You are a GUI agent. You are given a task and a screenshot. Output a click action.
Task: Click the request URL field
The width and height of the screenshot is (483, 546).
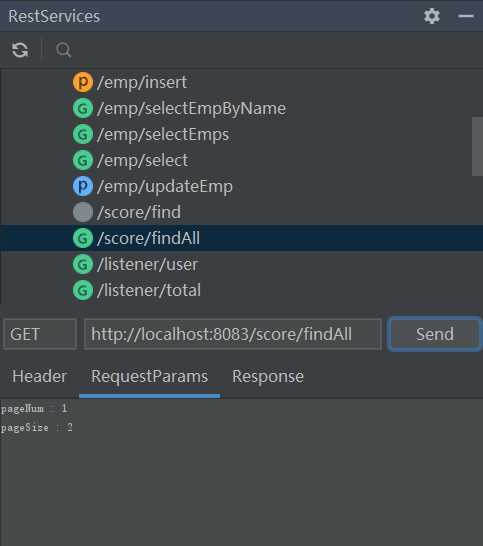coord(233,334)
